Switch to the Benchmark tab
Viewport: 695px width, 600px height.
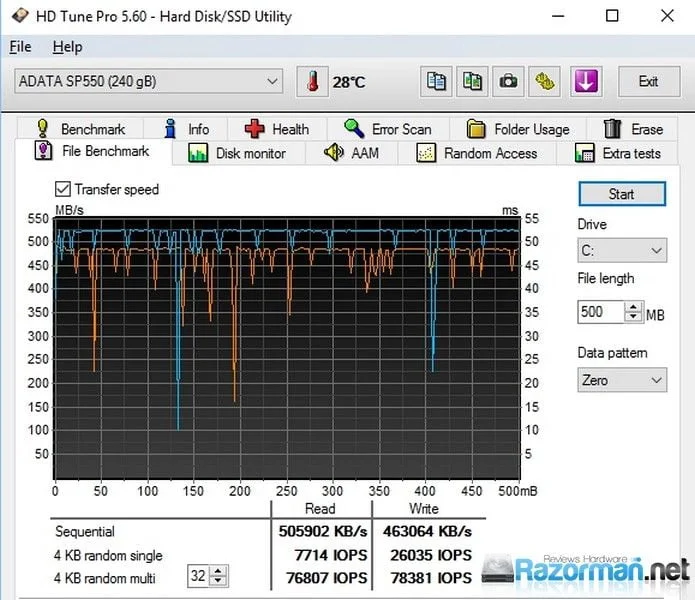pos(80,129)
